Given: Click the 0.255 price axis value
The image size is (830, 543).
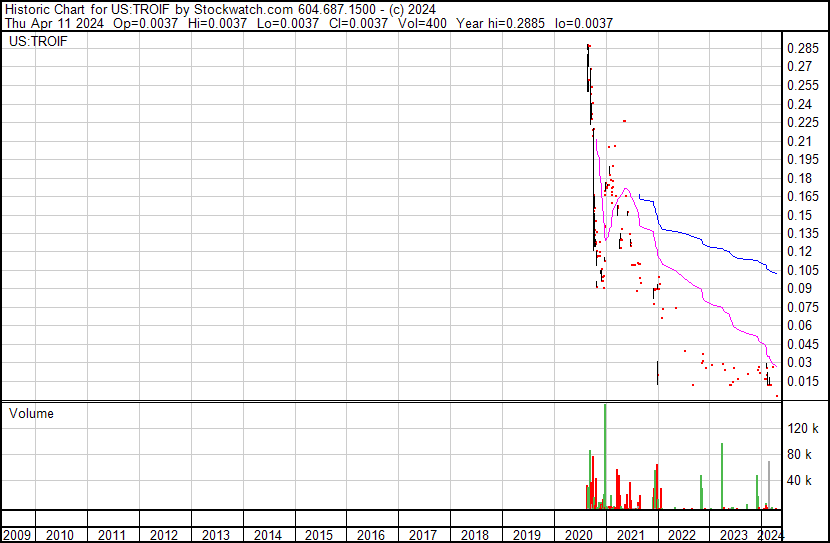Looking at the screenshot, I should 803,86.
